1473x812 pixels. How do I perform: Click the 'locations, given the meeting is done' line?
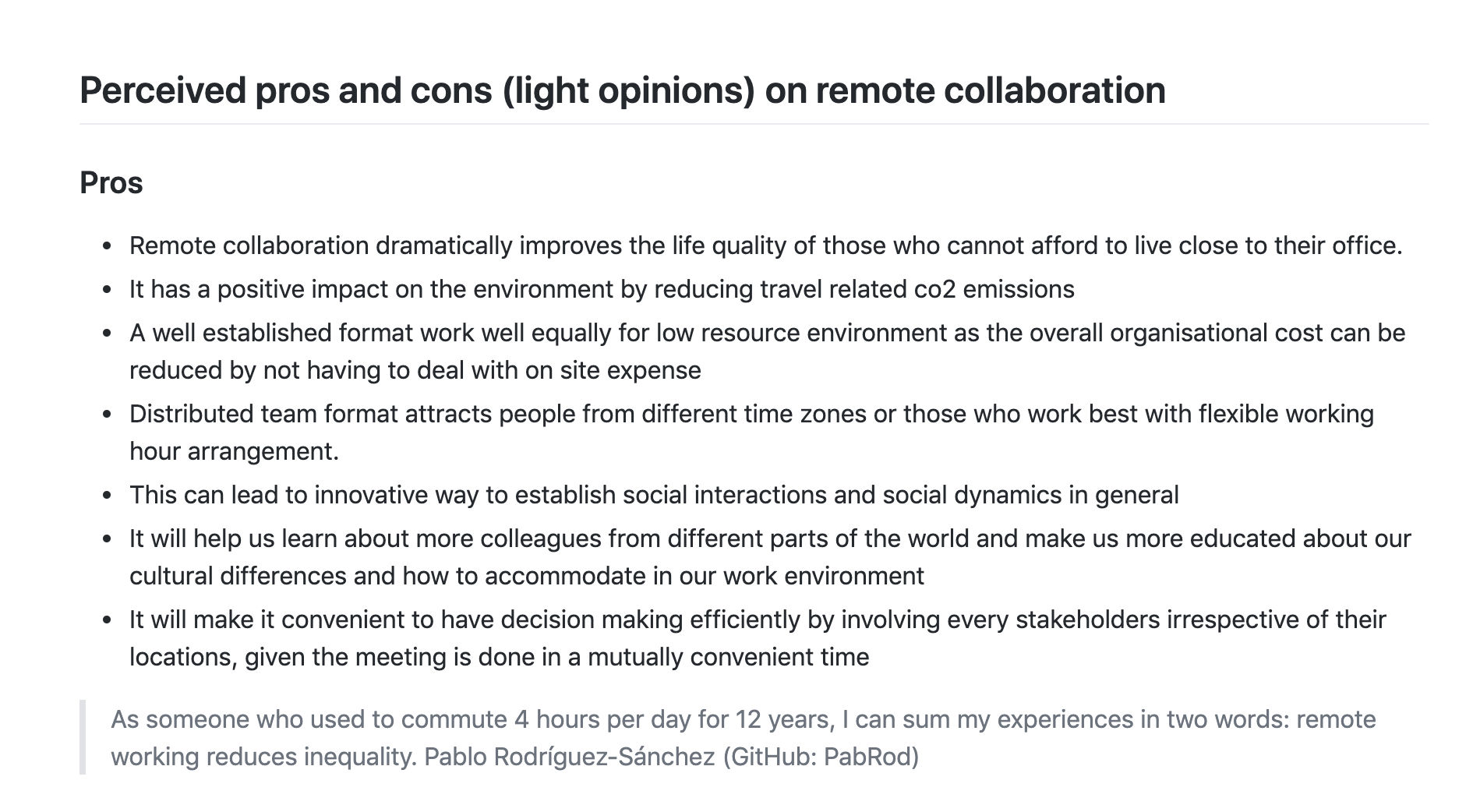(499, 657)
